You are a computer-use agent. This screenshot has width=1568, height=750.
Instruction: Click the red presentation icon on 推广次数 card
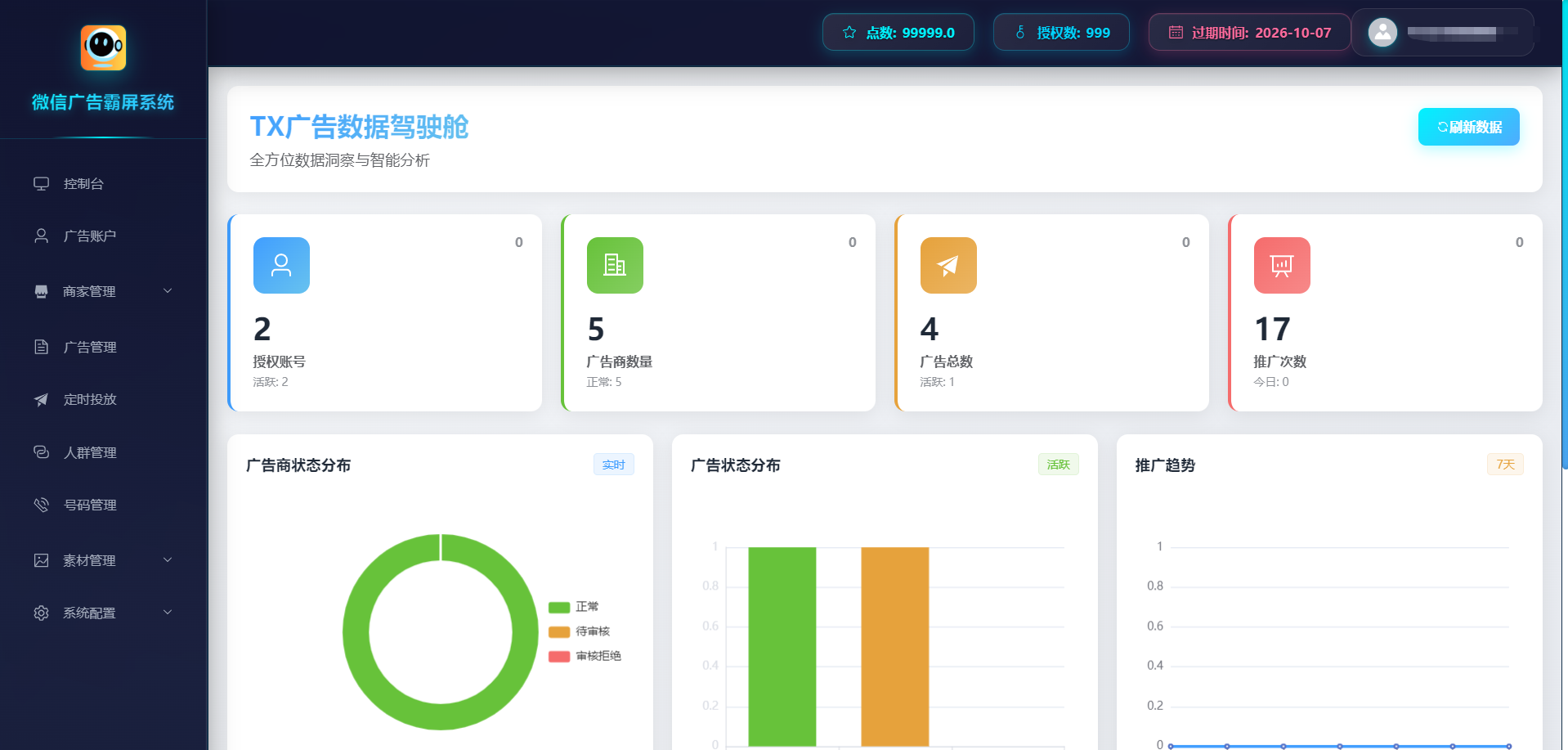click(1282, 265)
